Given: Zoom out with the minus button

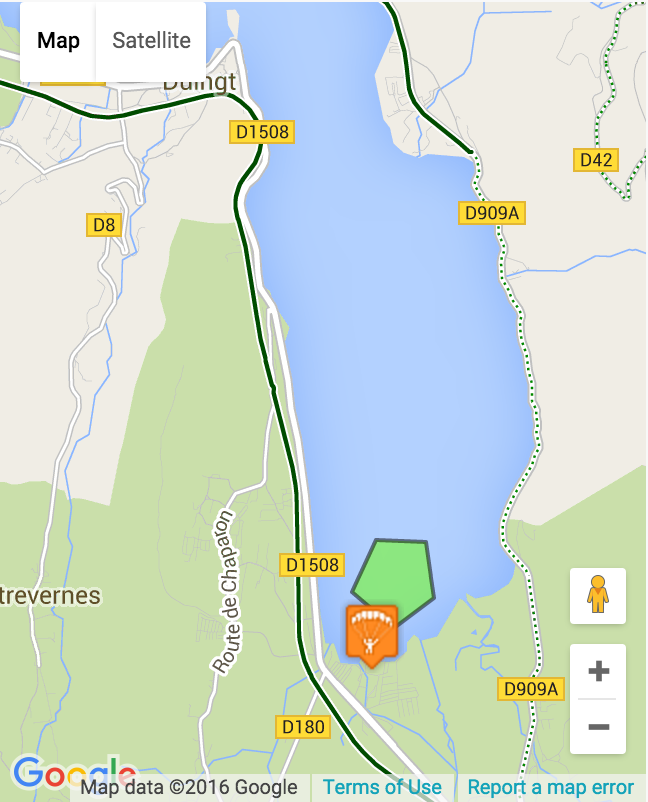Looking at the screenshot, I should (598, 726).
